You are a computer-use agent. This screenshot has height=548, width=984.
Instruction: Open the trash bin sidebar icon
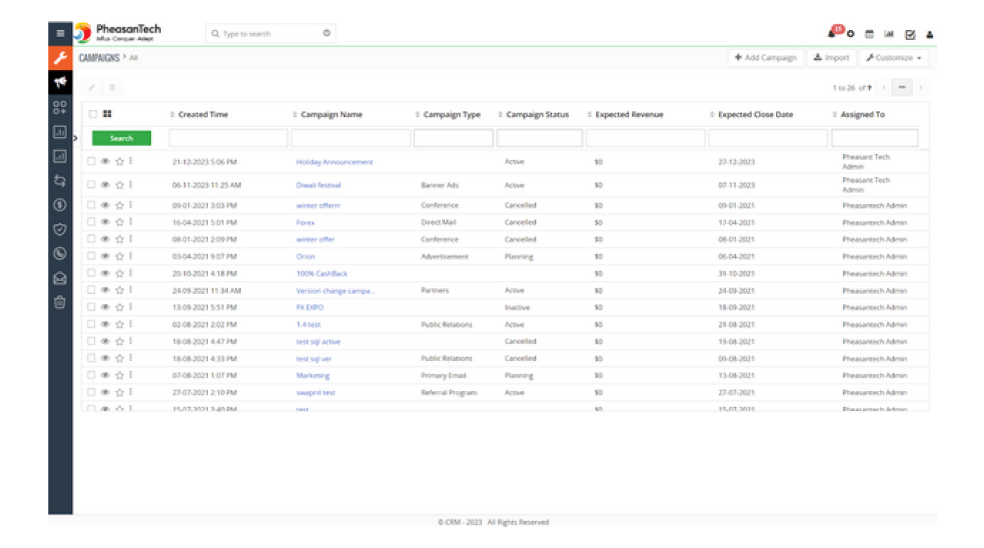[60, 302]
